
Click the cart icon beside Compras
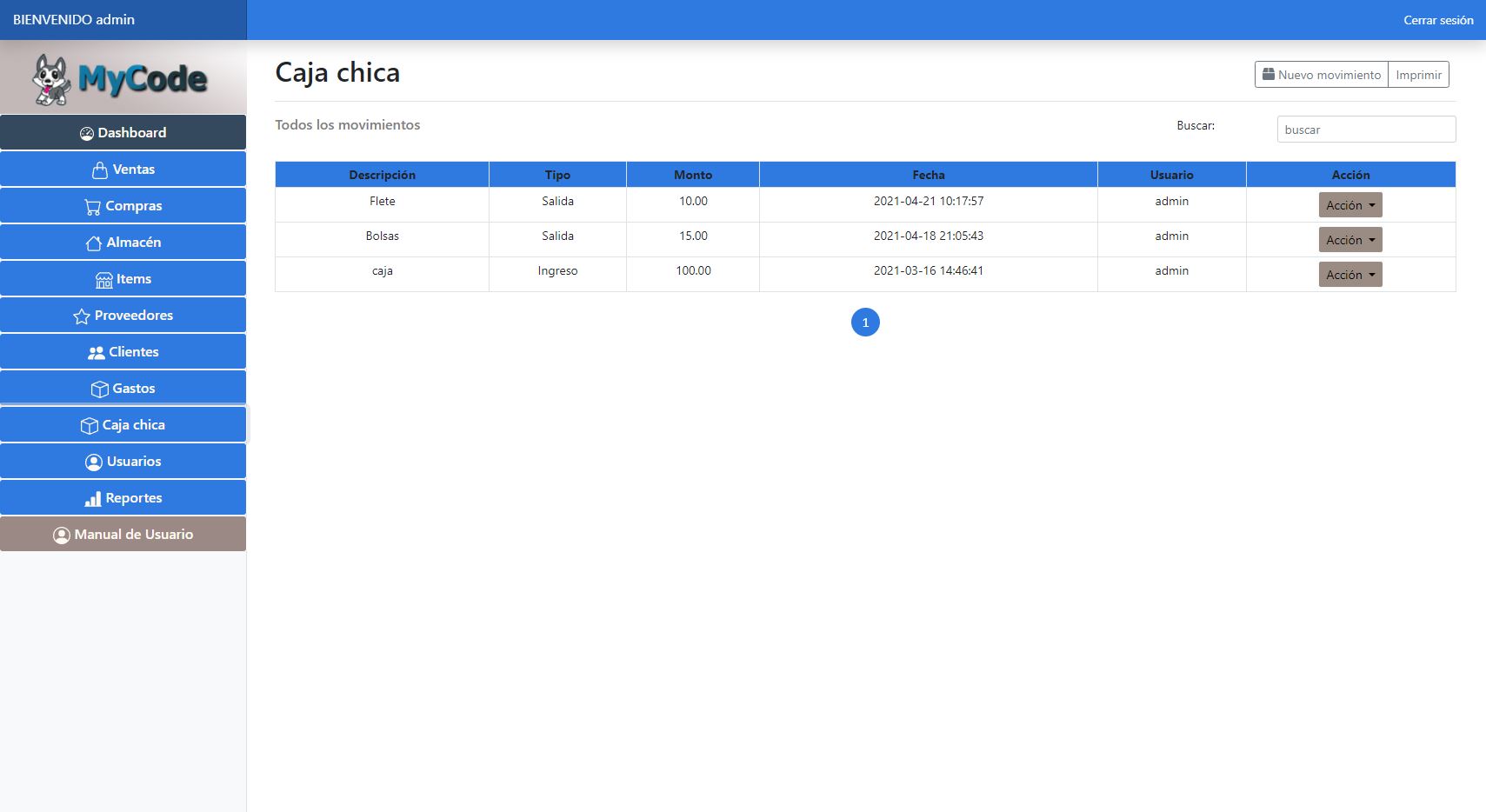click(92, 207)
